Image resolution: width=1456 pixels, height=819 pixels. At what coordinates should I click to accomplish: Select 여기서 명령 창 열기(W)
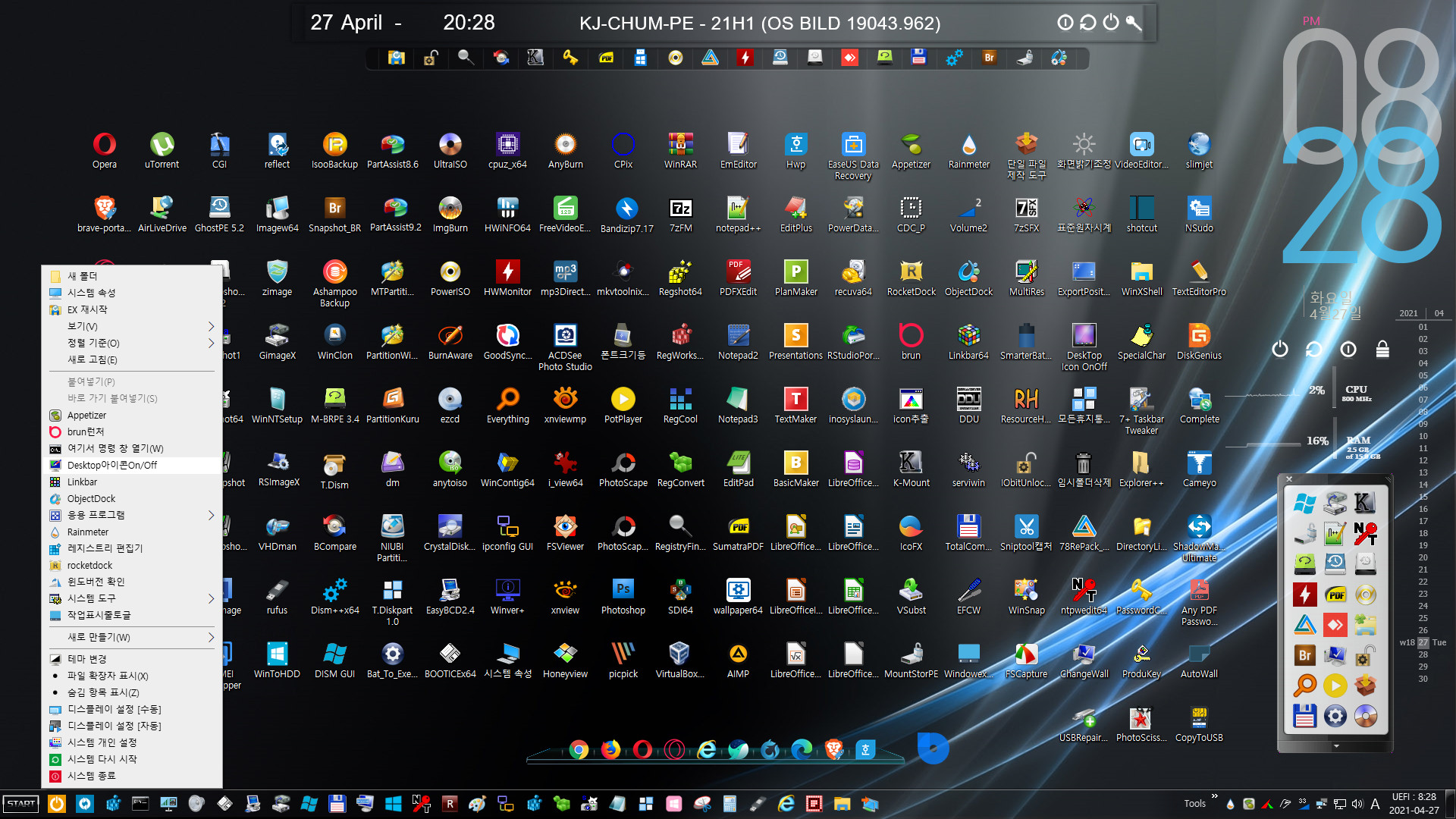click(132, 448)
